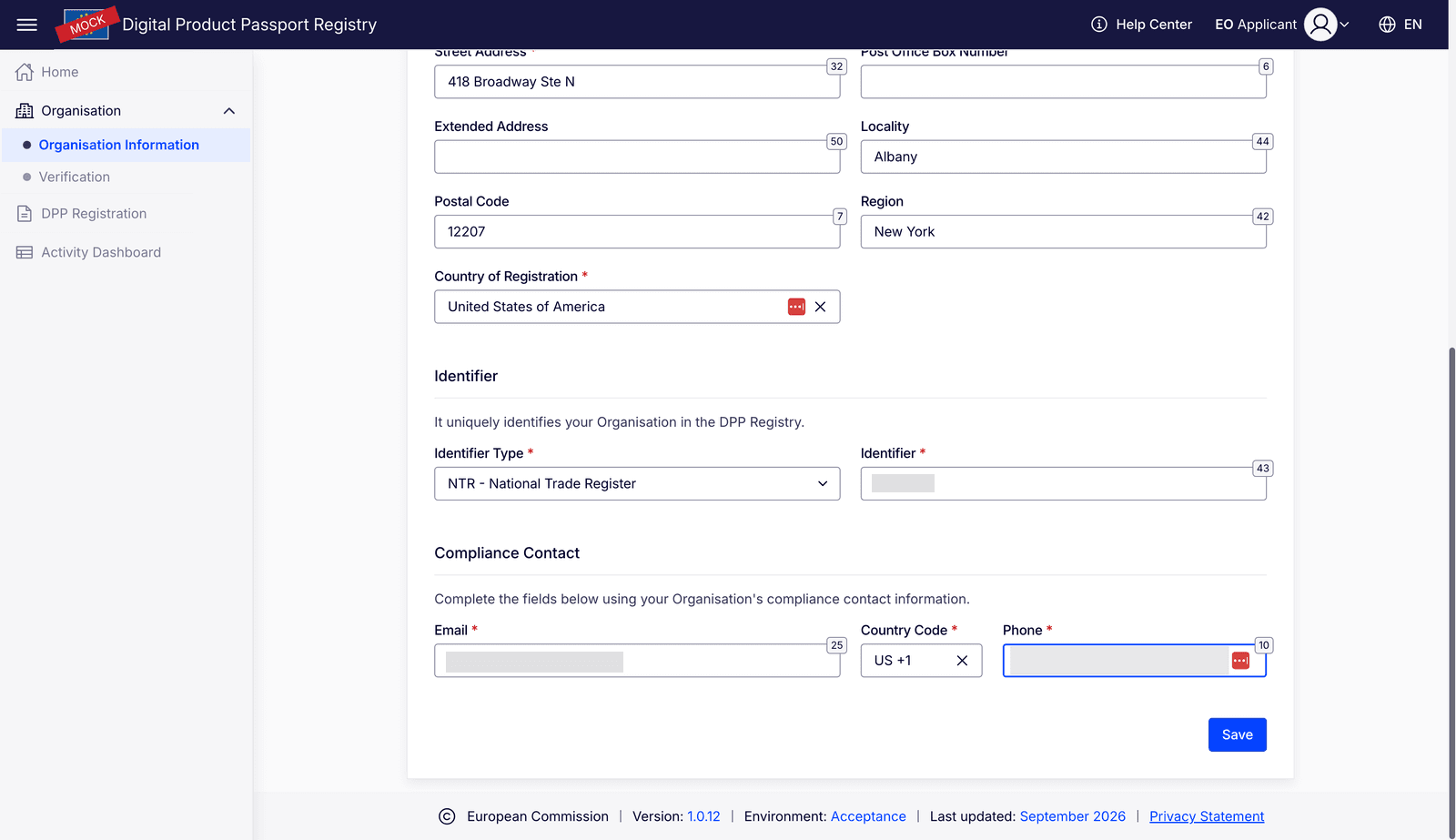Screen dimensions: 1456x840
Task: Open the Help Center link
Action: tap(1154, 25)
